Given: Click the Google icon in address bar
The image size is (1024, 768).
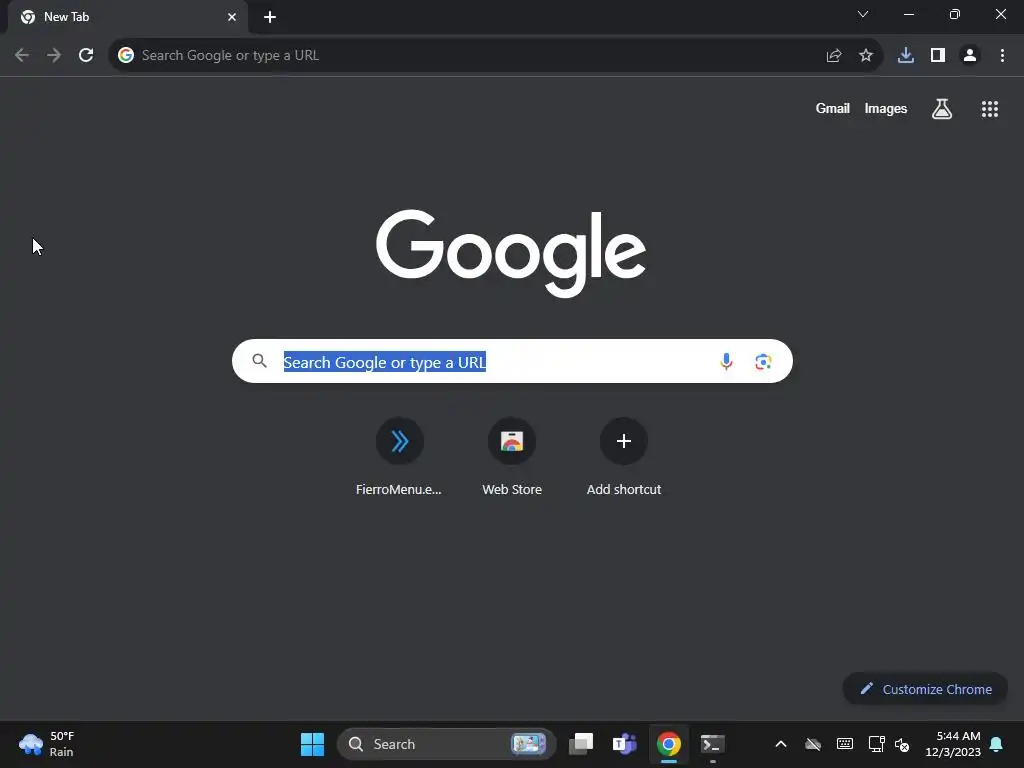Looking at the screenshot, I should tap(126, 56).
